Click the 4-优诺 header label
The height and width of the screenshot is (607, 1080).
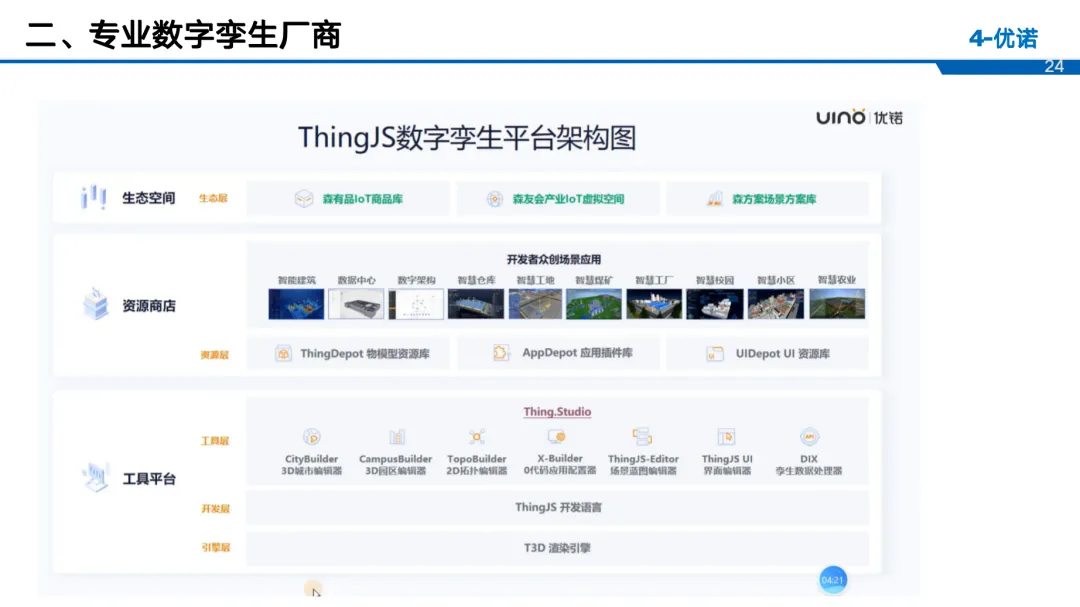1003,39
